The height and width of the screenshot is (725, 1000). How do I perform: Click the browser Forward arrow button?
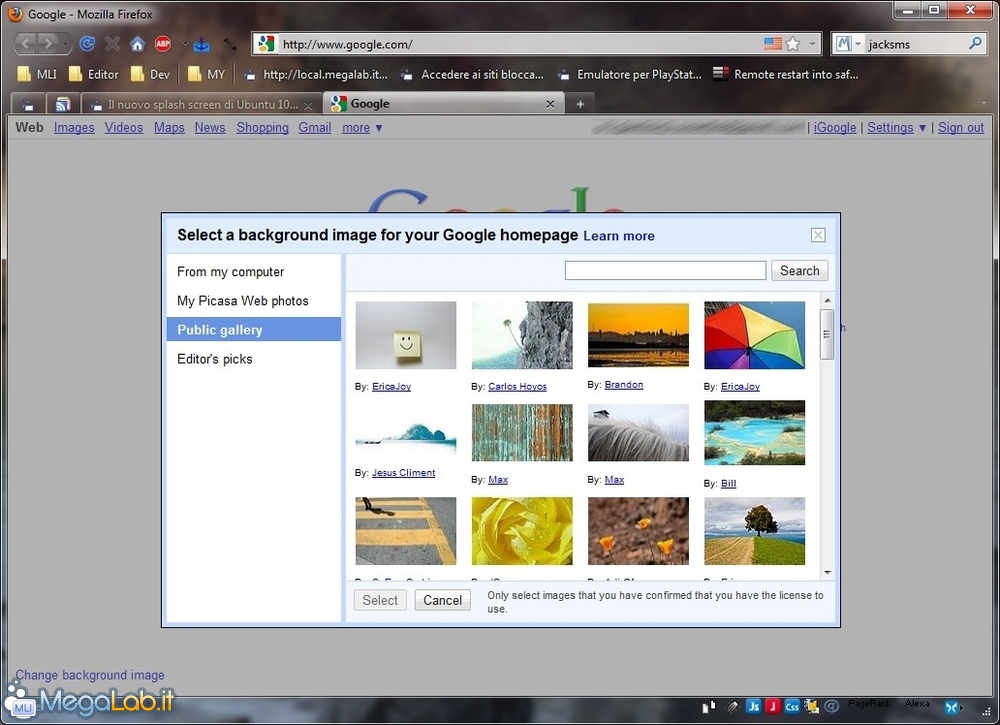click(48, 43)
